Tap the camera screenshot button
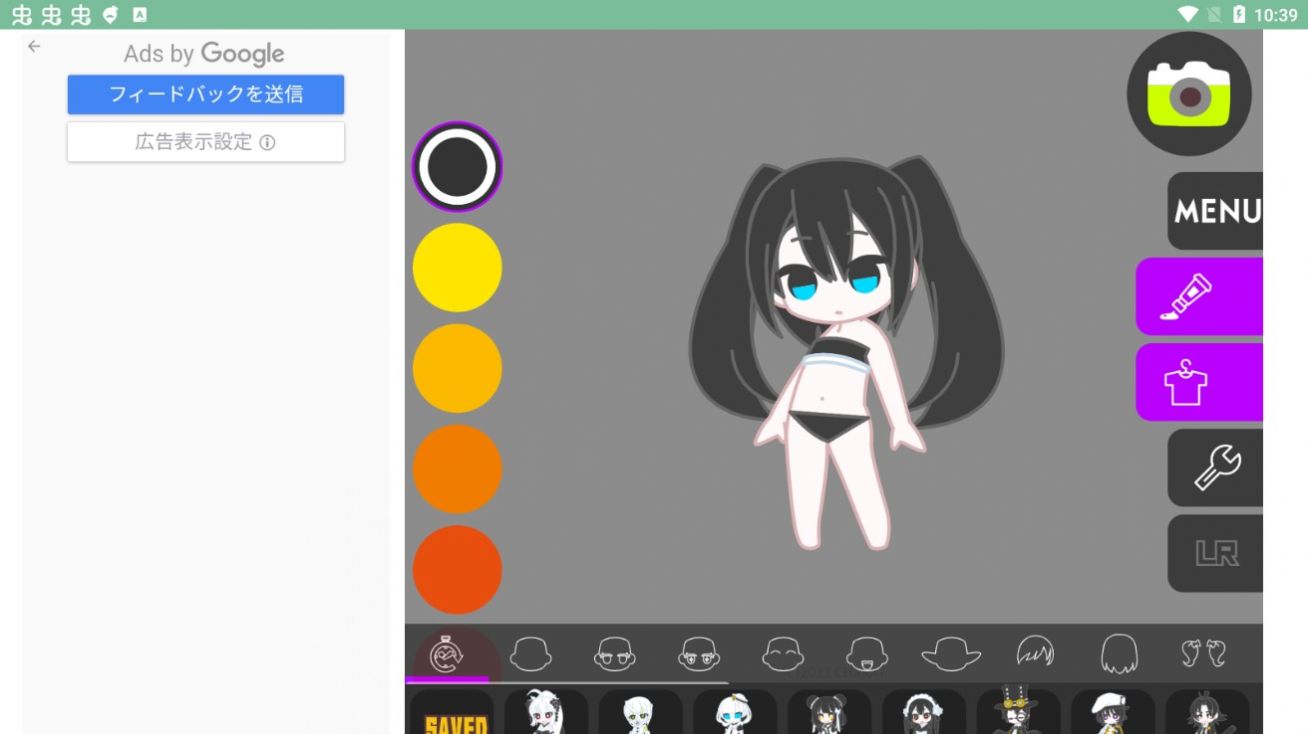 pyautogui.click(x=1188, y=94)
